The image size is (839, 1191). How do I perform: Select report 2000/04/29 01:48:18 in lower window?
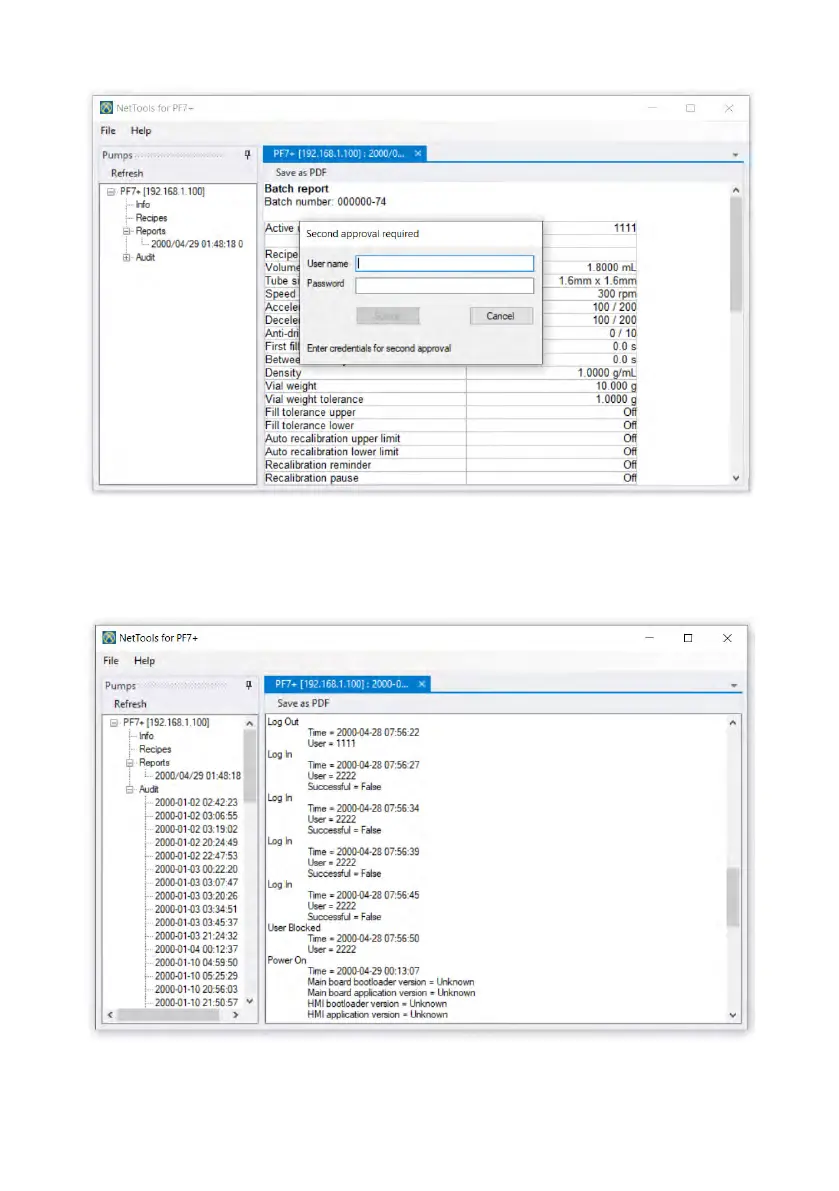click(197, 776)
